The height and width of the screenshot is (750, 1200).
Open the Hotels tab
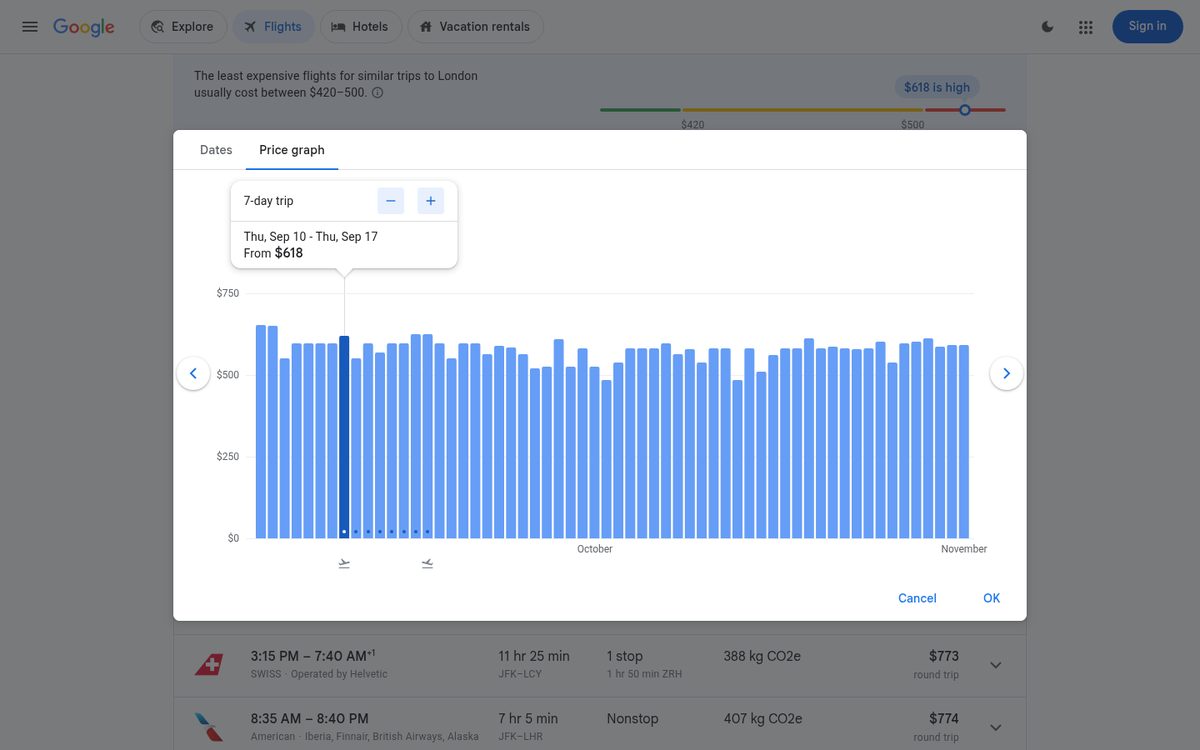click(360, 27)
